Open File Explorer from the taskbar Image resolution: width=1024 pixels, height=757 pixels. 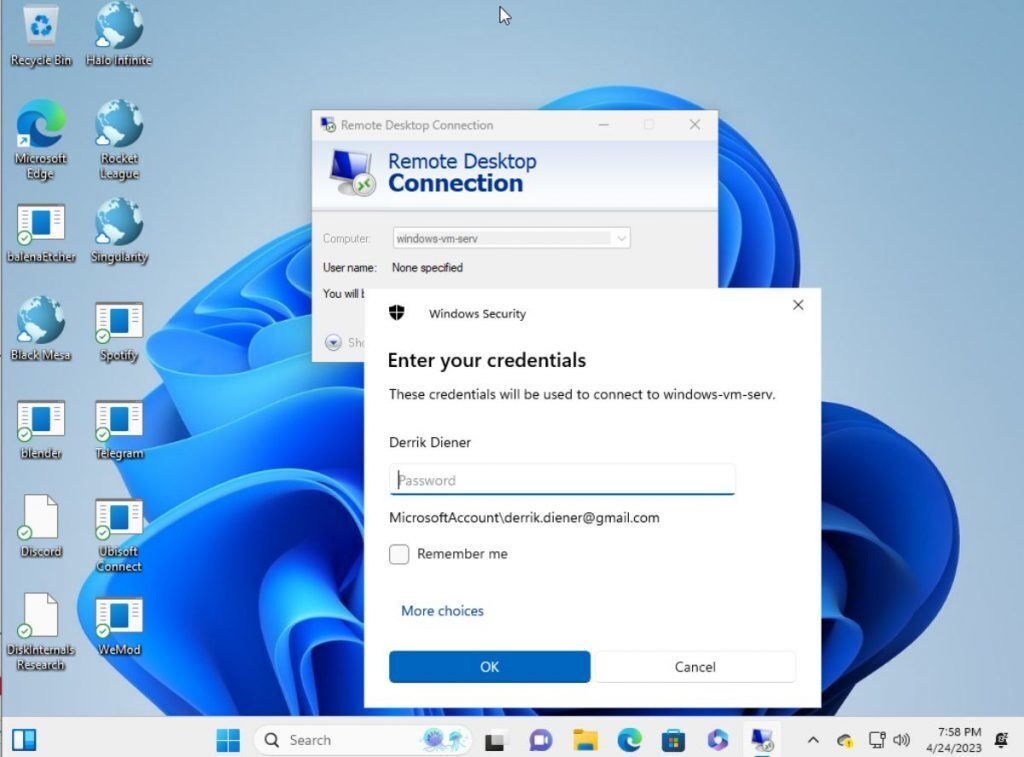[585, 740]
